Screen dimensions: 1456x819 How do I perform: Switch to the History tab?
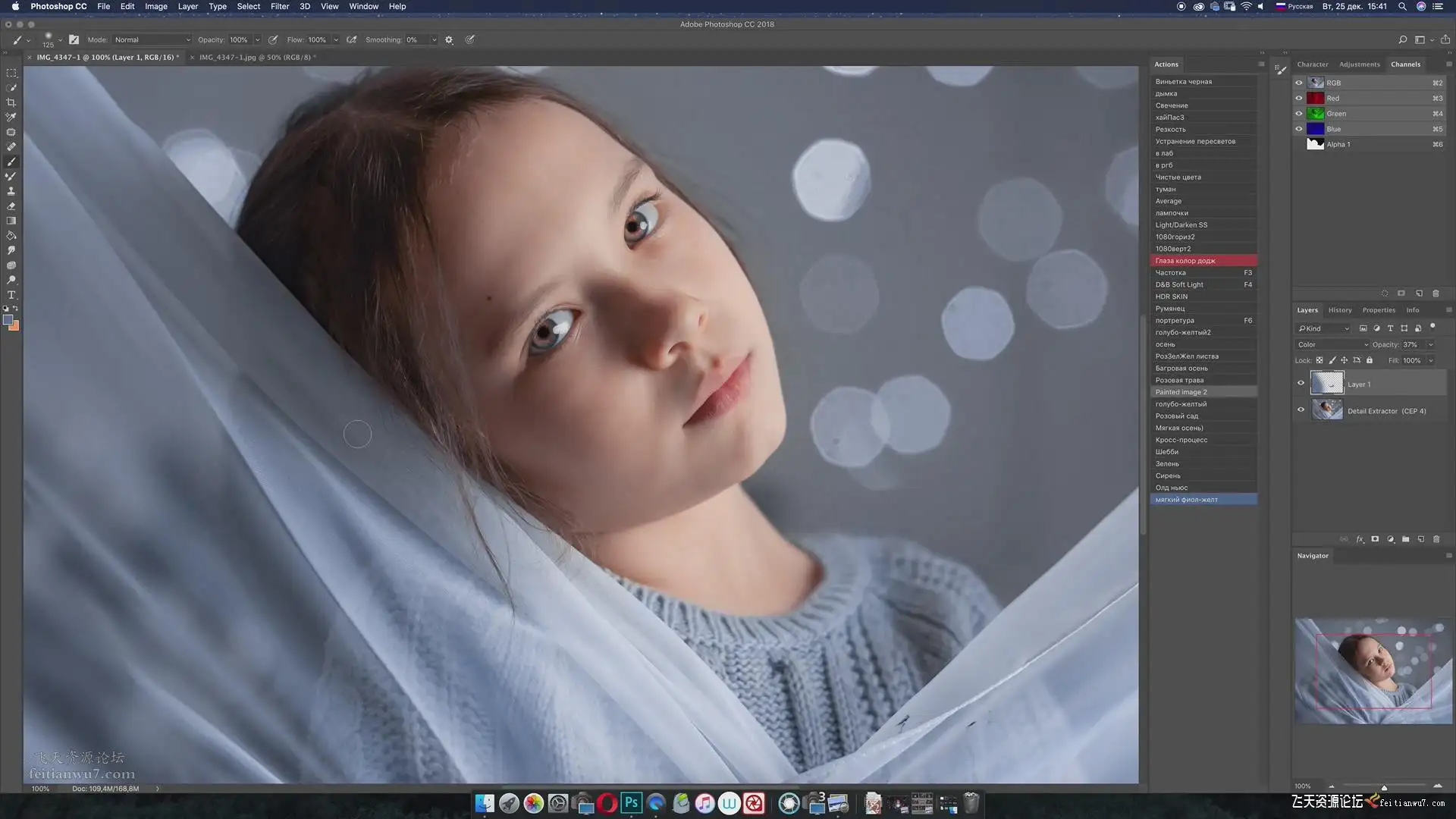pos(1339,310)
